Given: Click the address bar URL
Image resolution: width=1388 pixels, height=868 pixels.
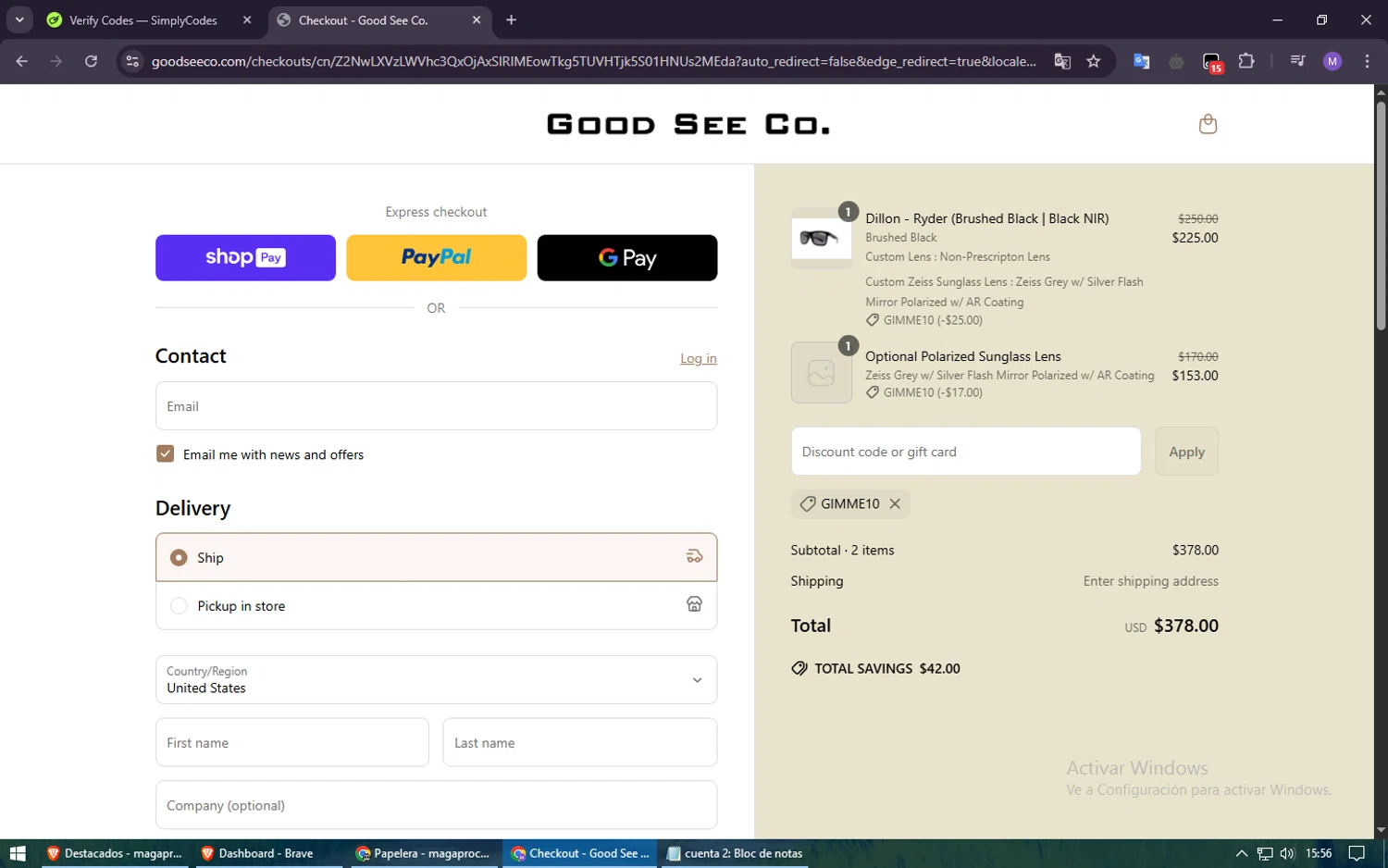Looking at the screenshot, I should point(593,61).
